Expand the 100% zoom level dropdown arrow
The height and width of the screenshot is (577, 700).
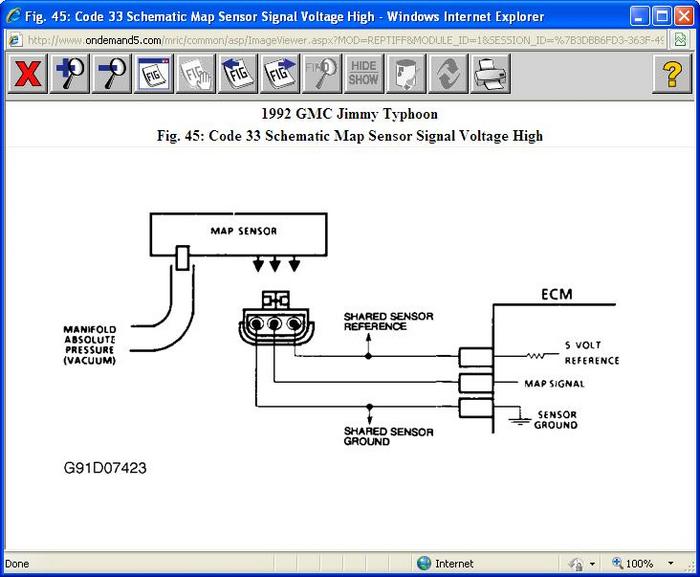671,563
